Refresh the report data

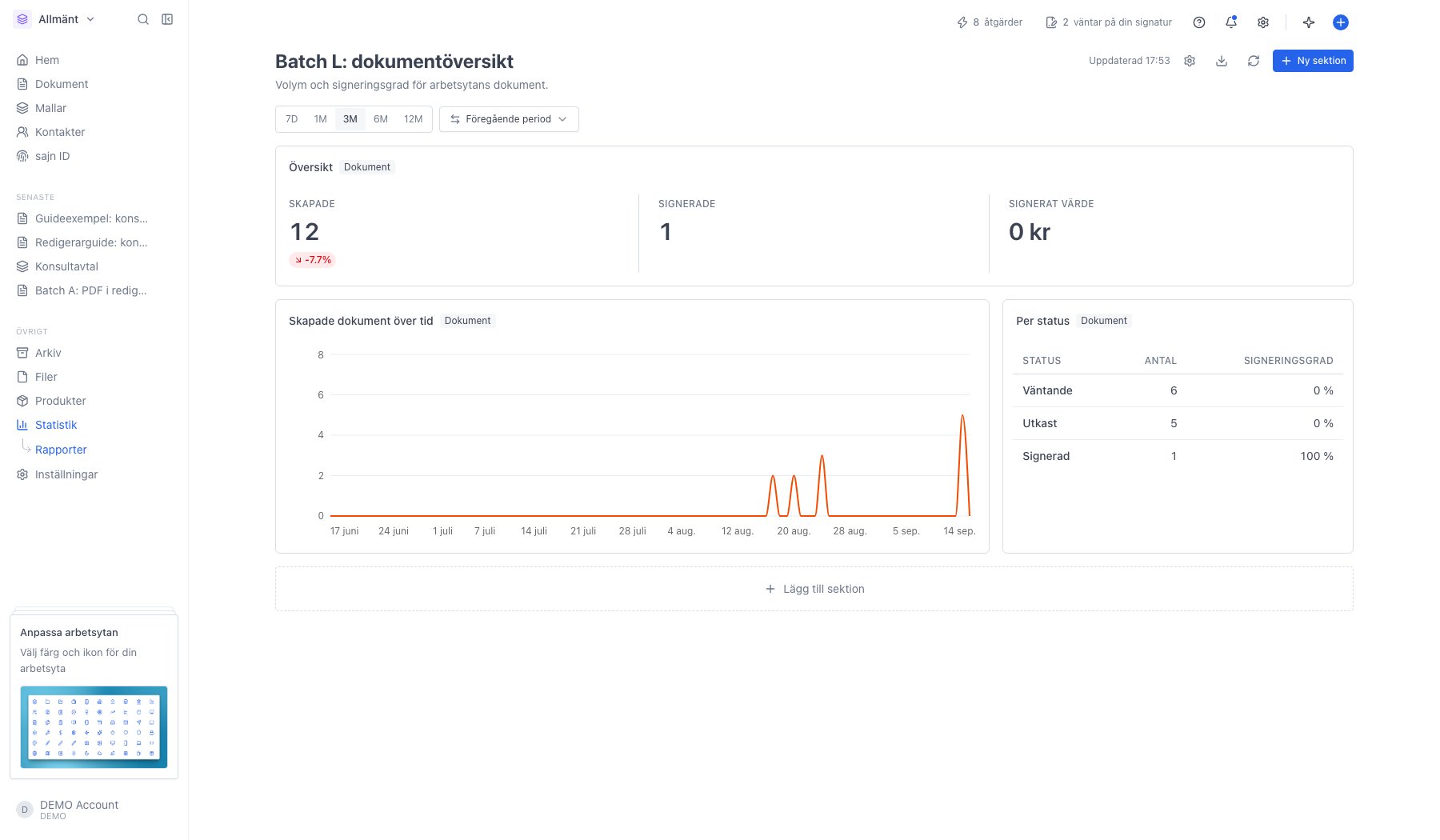1254,61
